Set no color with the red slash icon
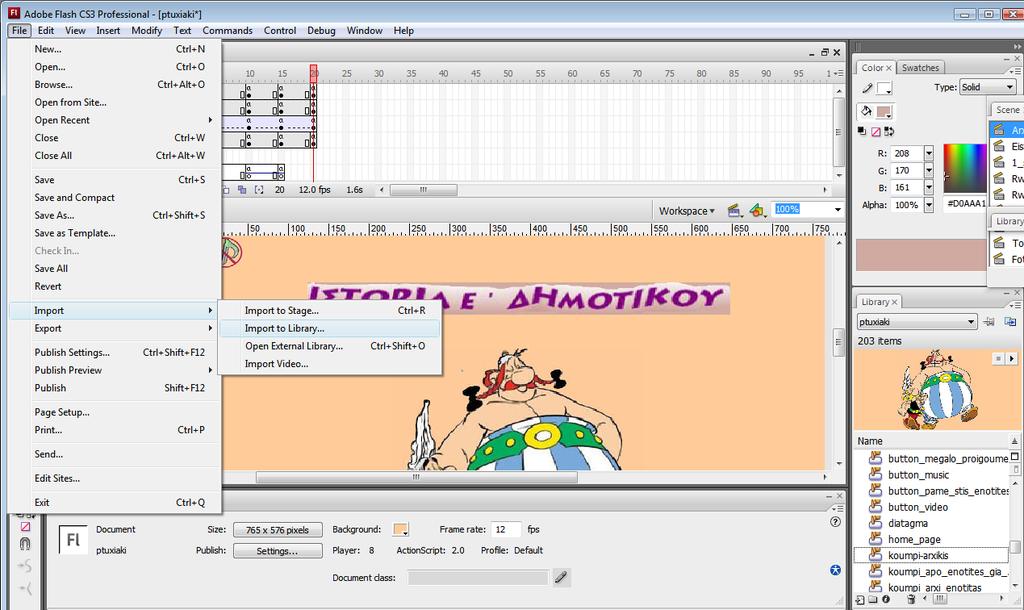The width and height of the screenshot is (1024, 610). point(876,131)
